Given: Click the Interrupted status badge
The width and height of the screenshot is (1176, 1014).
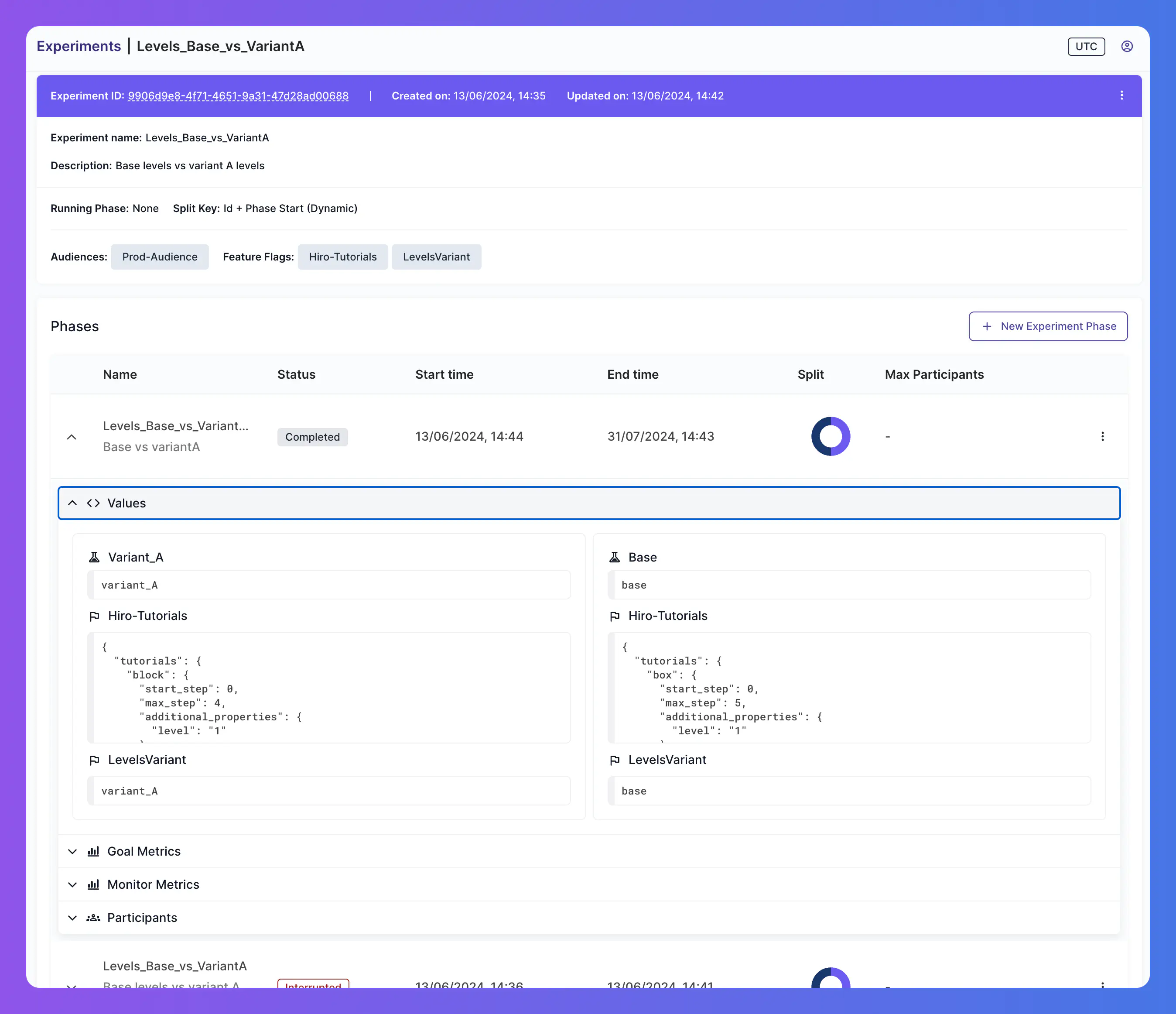Looking at the screenshot, I should pos(313,984).
